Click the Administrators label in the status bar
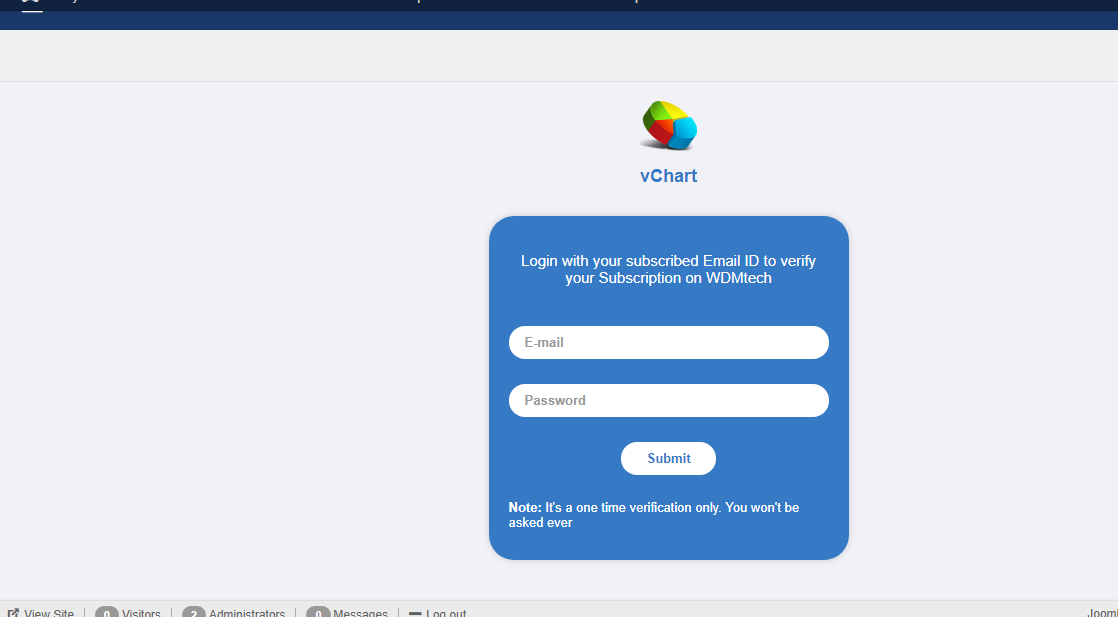Image resolution: width=1118 pixels, height=617 pixels. [x=247, y=613]
